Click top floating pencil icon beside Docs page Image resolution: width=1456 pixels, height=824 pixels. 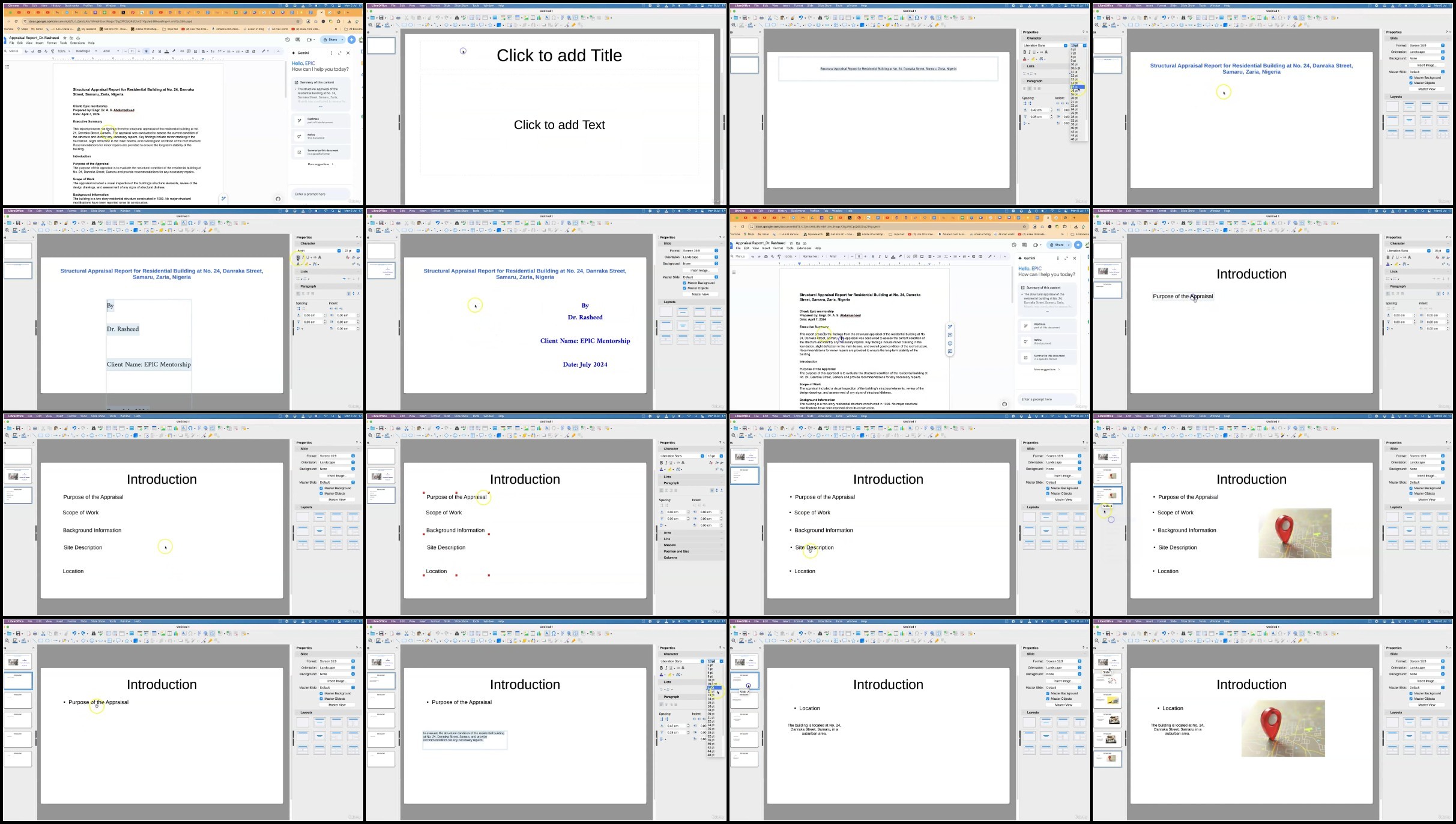click(950, 327)
